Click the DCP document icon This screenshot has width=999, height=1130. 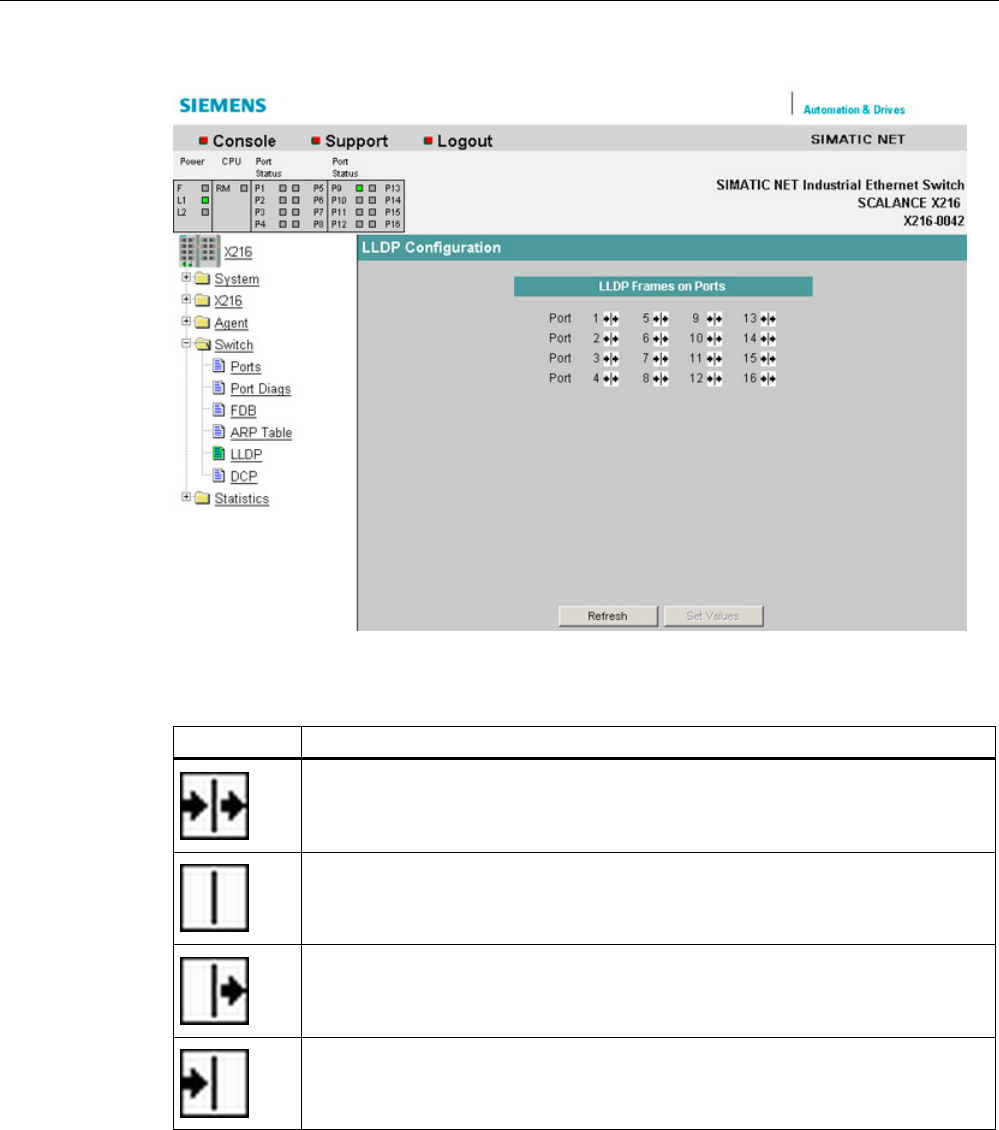218,476
